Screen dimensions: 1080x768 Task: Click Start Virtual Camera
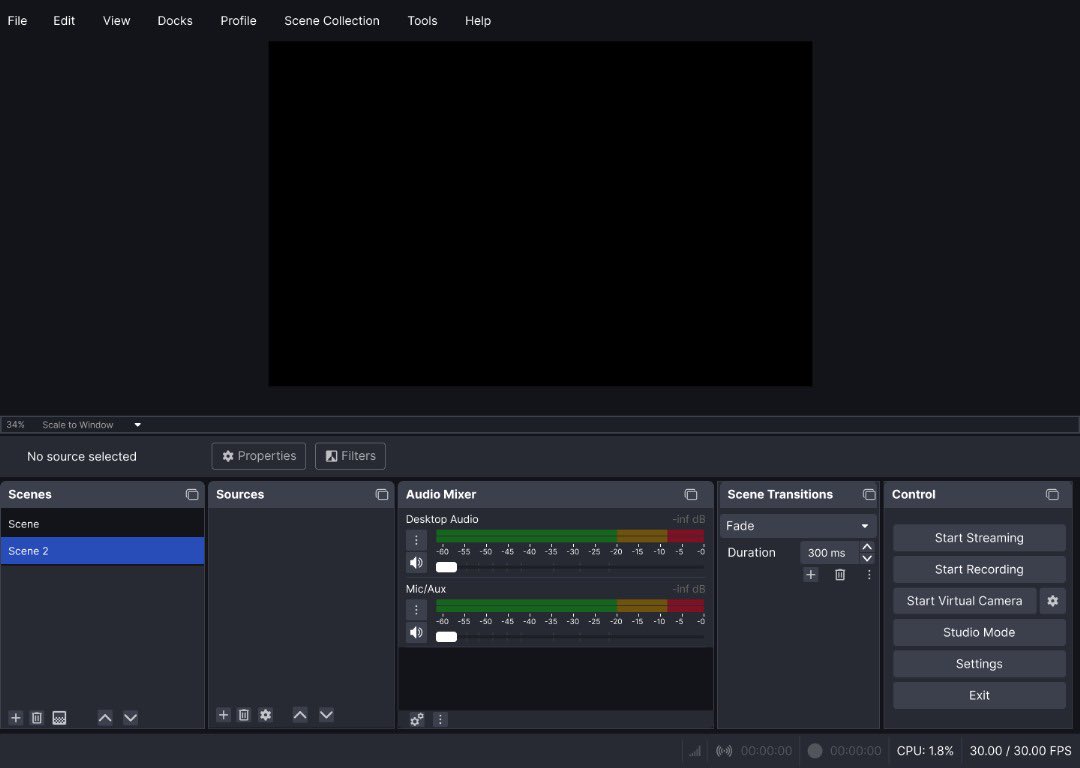click(x=964, y=601)
